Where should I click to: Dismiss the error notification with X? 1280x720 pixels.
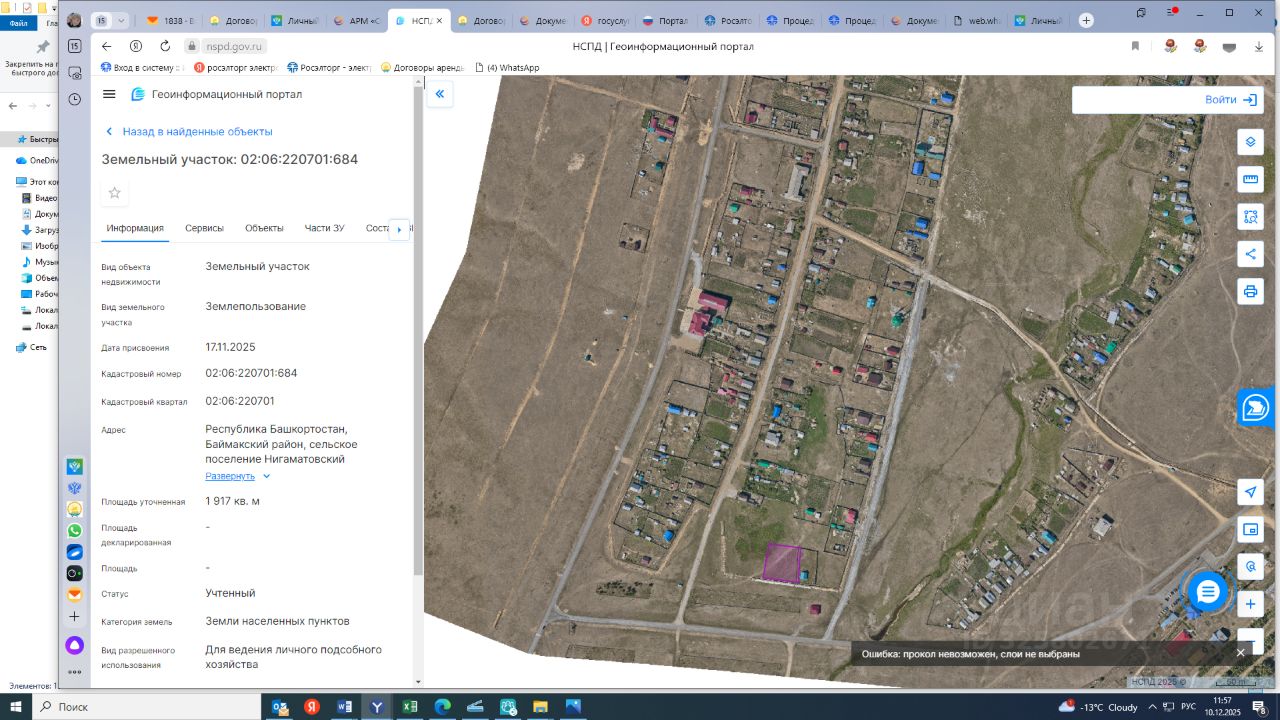coord(1240,653)
